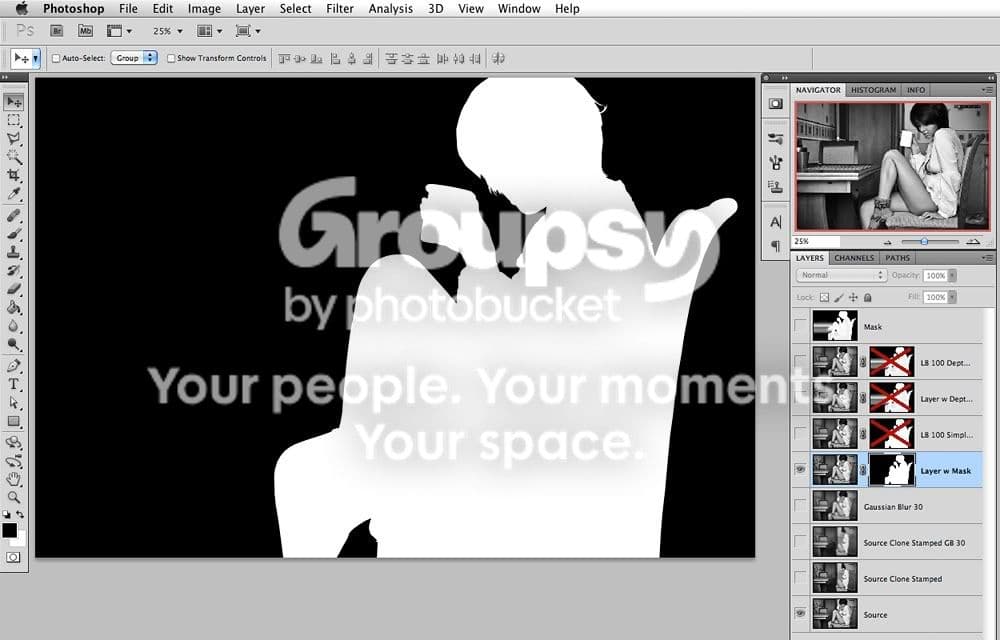Select the Rectangle shape tool

pyautogui.click(x=14, y=421)
